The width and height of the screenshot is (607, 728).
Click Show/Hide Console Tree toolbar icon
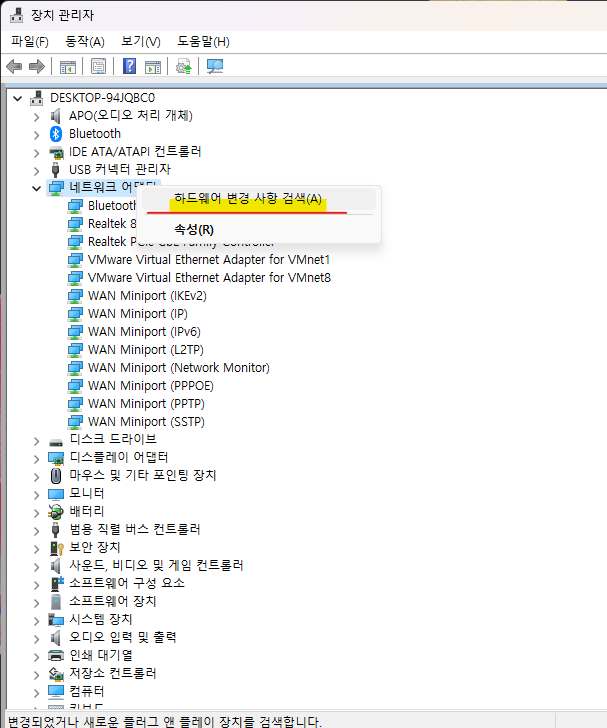point(68,67)
